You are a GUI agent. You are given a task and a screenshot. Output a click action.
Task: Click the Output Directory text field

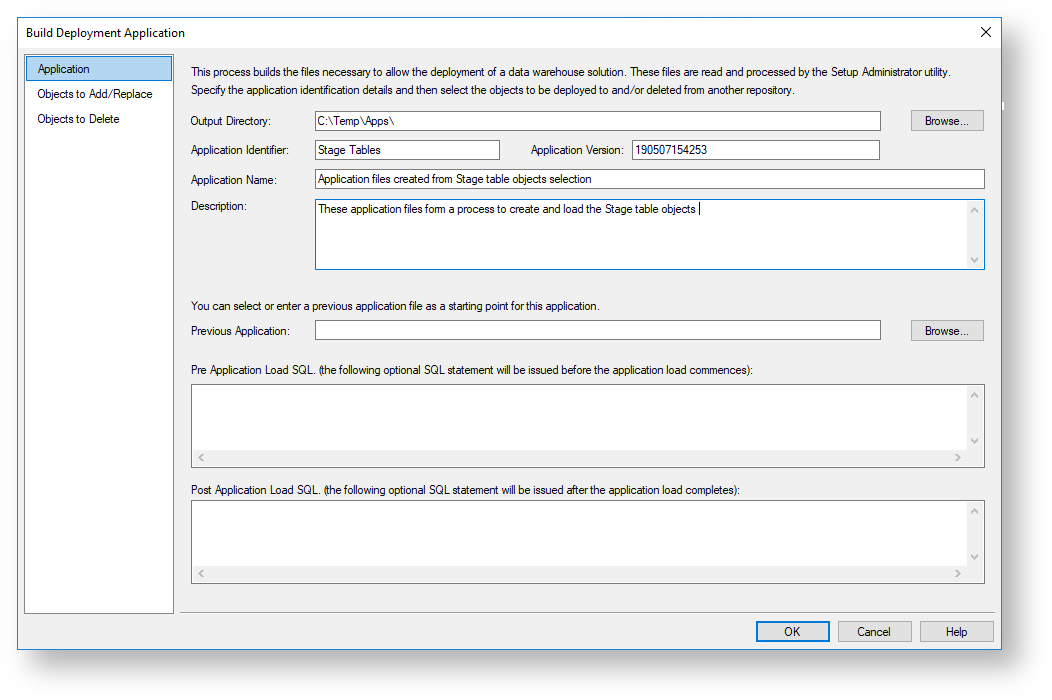[597, 121]
